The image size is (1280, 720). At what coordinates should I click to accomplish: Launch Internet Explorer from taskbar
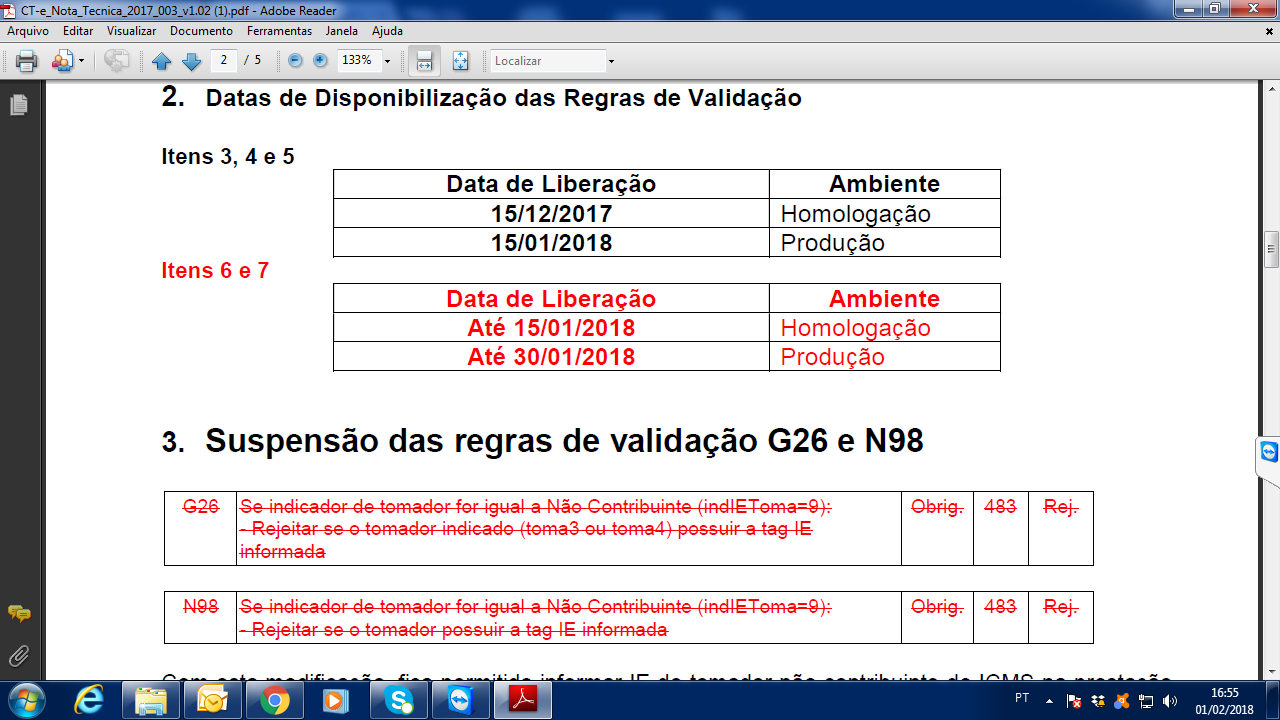tap(90, 700)
